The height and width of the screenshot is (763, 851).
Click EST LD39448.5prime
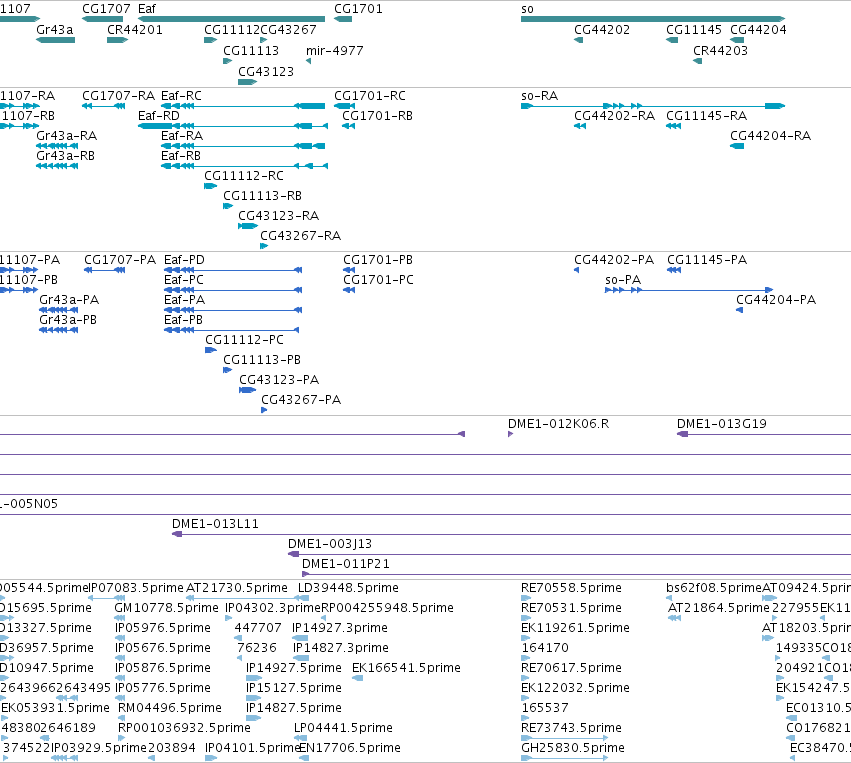[348, 588]
